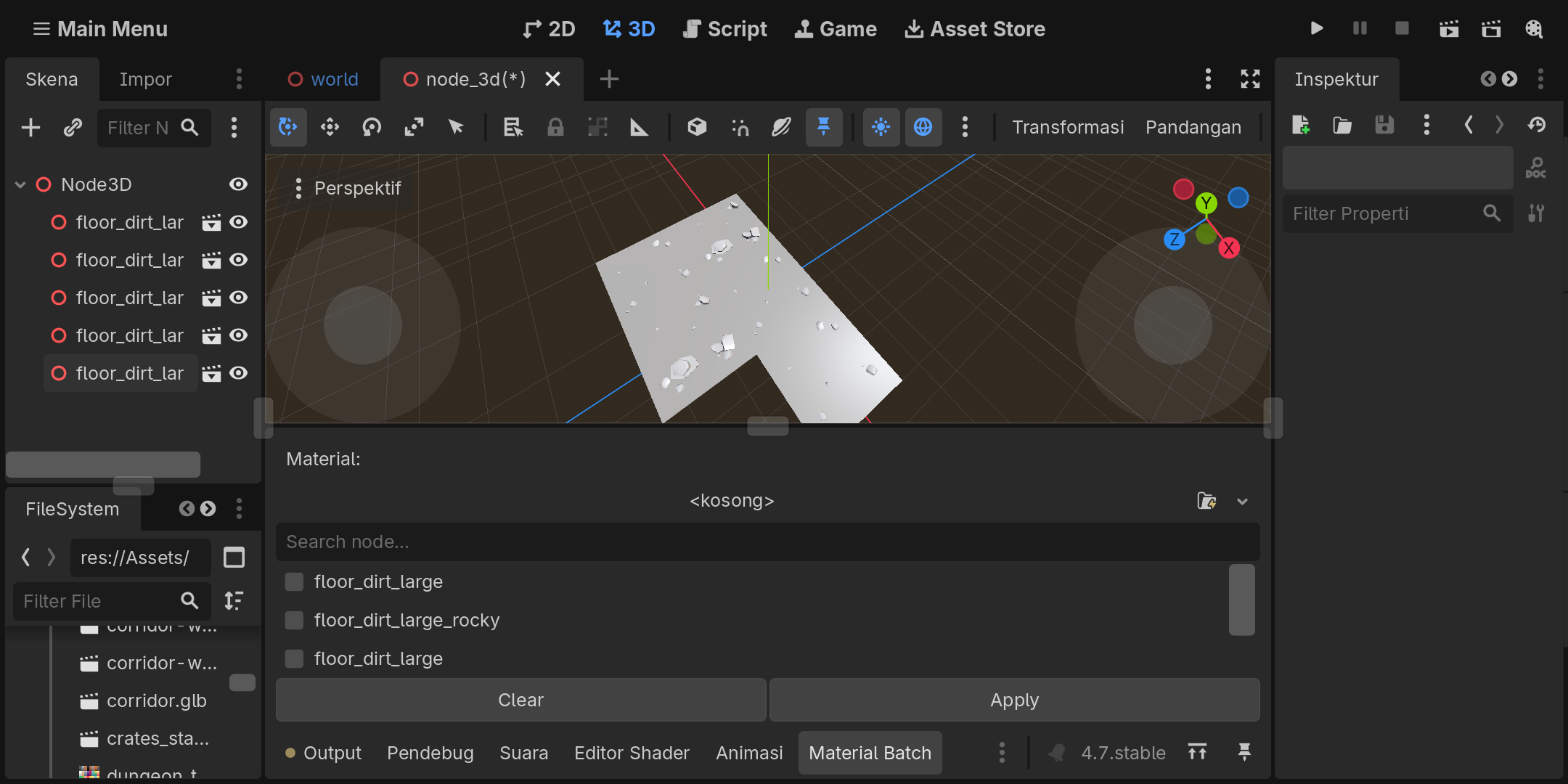Open sun and environment settings three dots
The height and width of the screenshot is (784, 1568).
pos(965,127)
